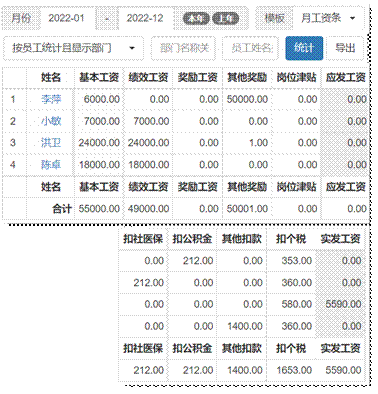This screenshot has height=394, width=378.
Task: Select the 本年 quick-range pill
Action: pos(196,18)
